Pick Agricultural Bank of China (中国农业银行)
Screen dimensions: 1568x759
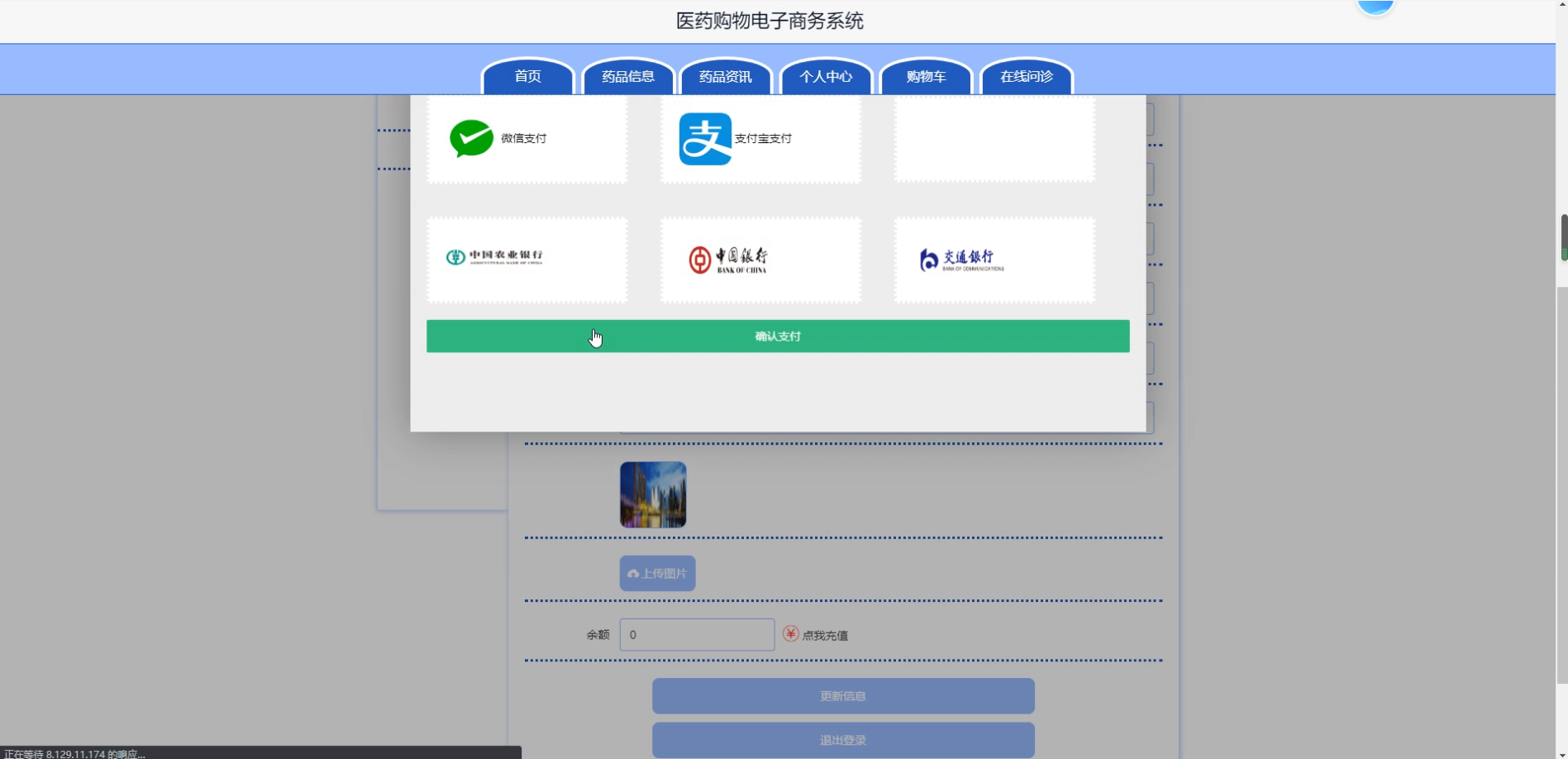(527, 260)
